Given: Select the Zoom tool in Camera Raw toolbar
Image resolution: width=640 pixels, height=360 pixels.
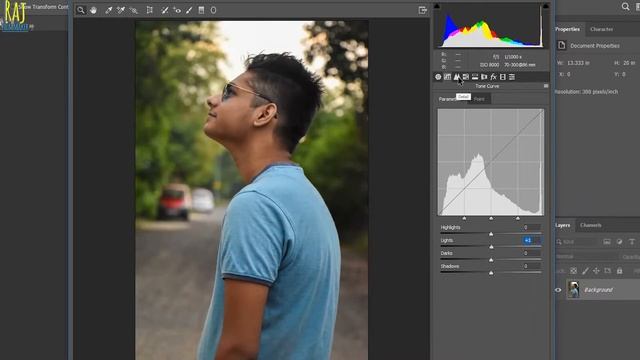Looking at the screenshot, I should 81,10.
